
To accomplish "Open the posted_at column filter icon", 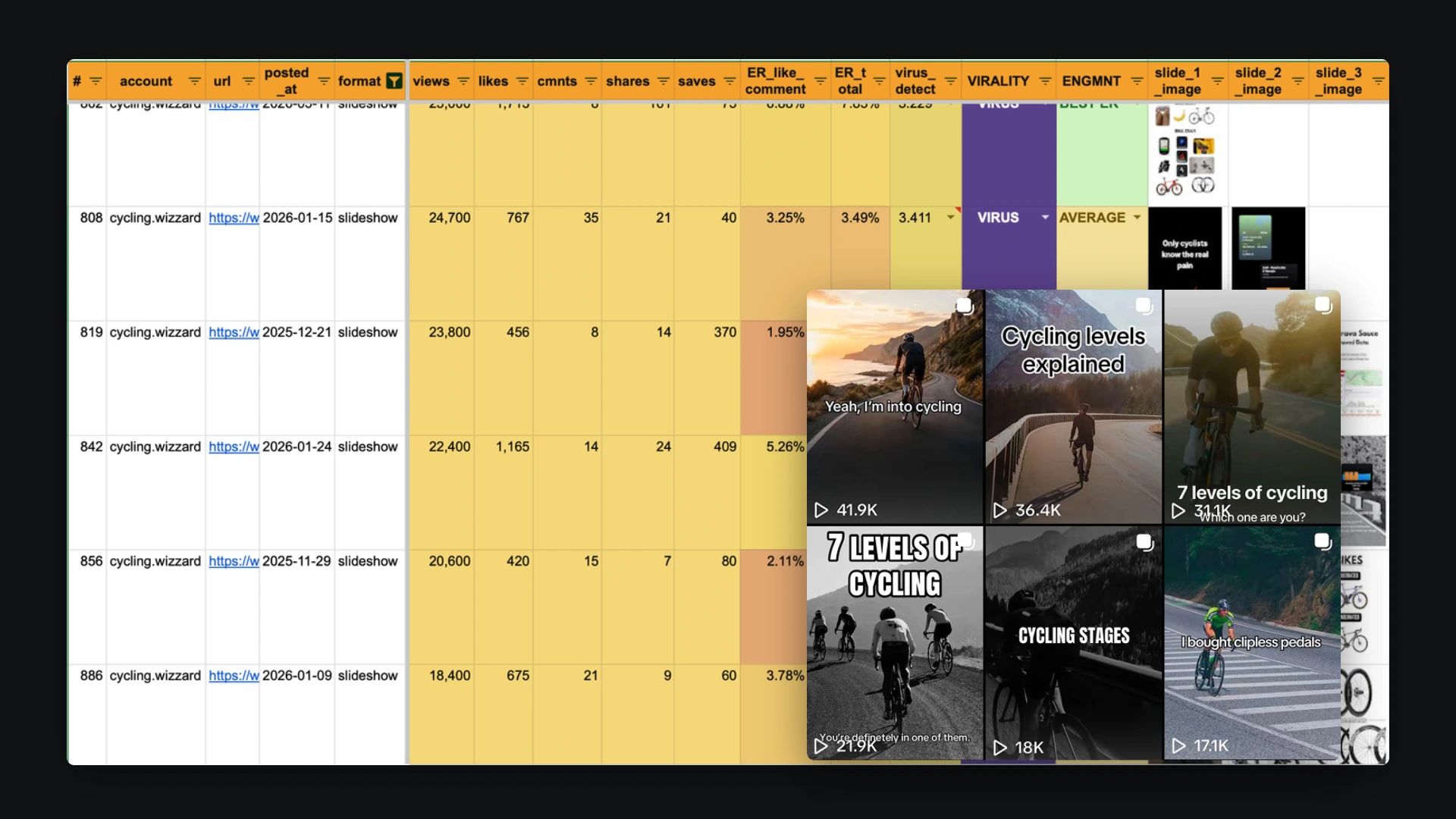I will click(324, 81).
